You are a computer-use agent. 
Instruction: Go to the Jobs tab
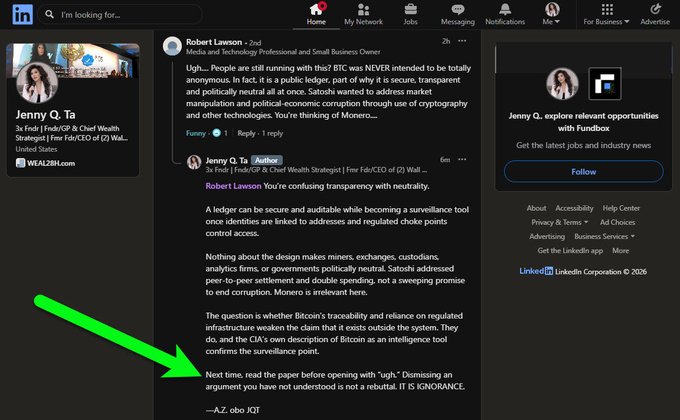click(410, 14)
